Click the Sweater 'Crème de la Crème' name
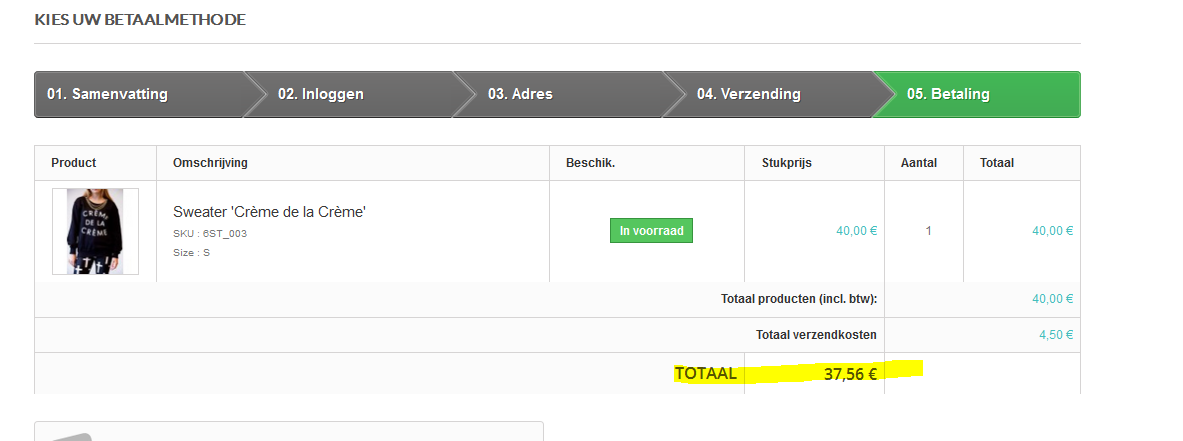This screenshot has height=441, width=1183. coord(269,212)
